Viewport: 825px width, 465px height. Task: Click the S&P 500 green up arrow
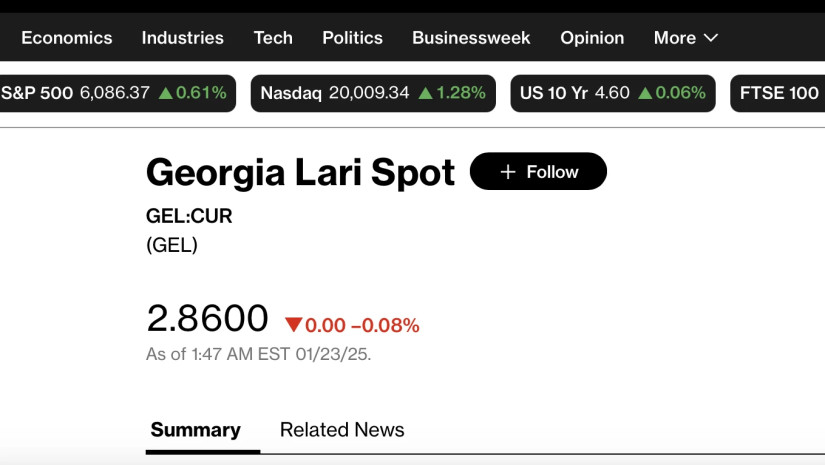tap(165, 93)
